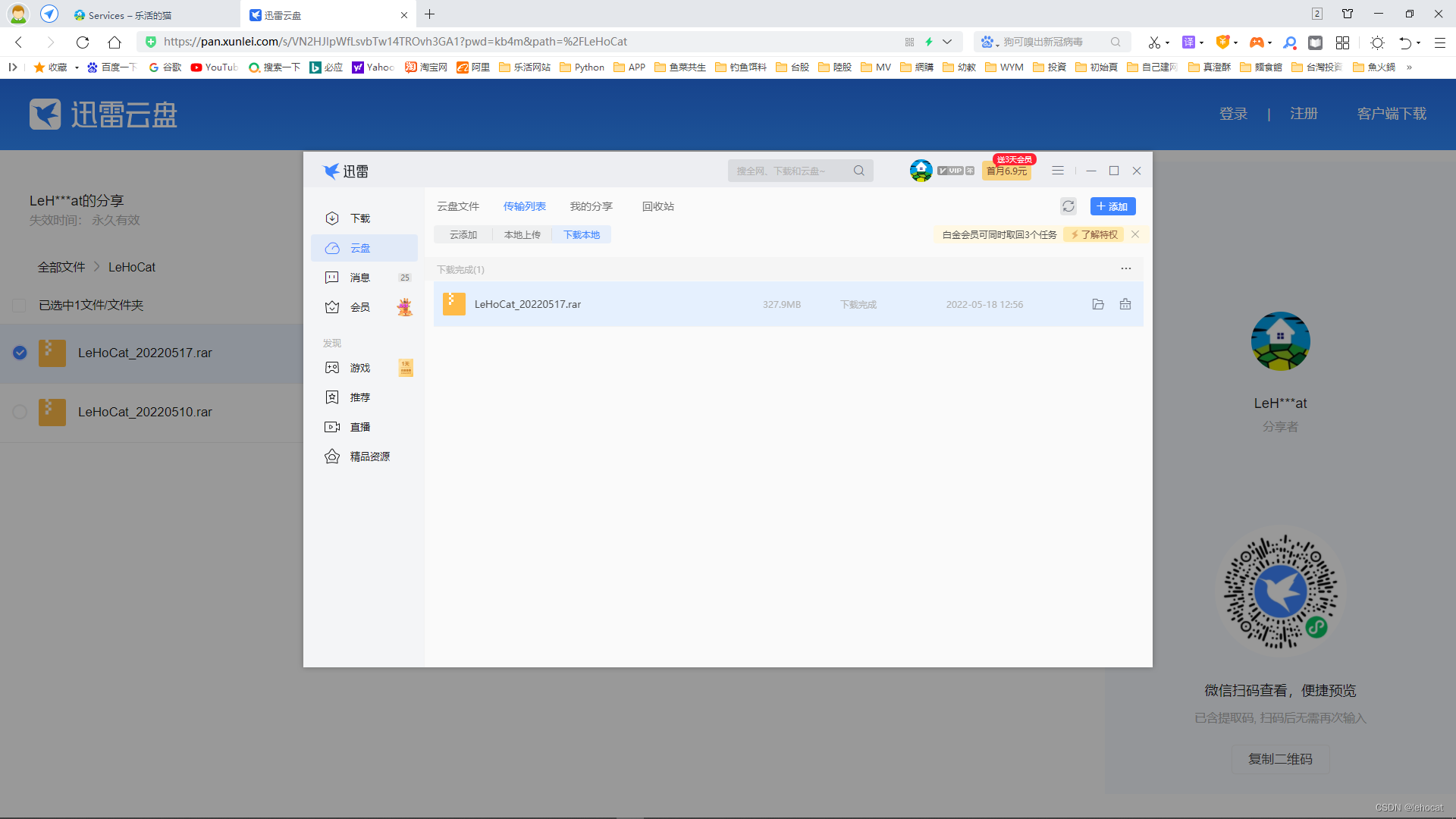Click the 了解特权 link
1456x819 pixels.
pyautogui.click(x=1094, y=234)
